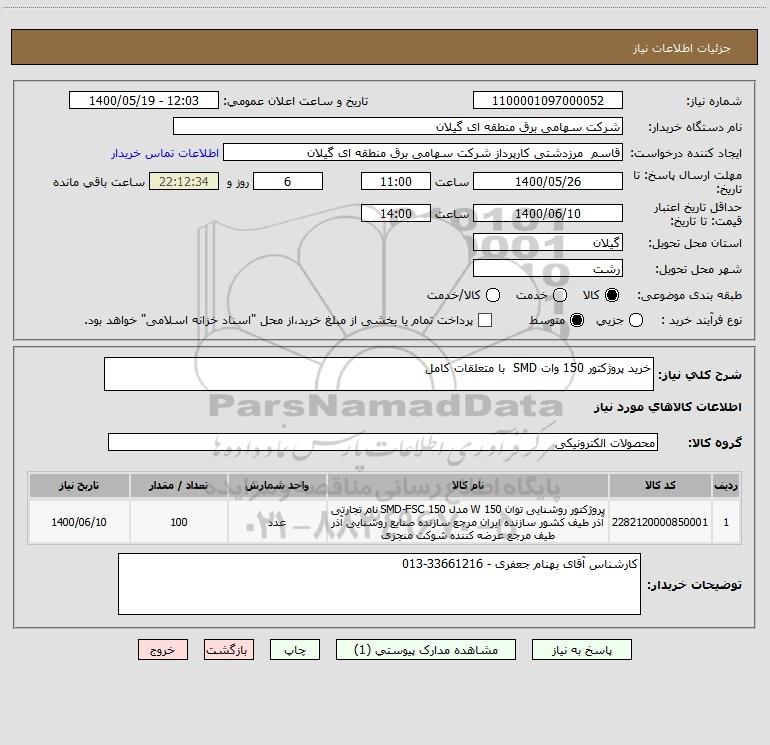
Task: Click the goods group field محصولات الکترونیکی
Action: (x=383, y=442)
